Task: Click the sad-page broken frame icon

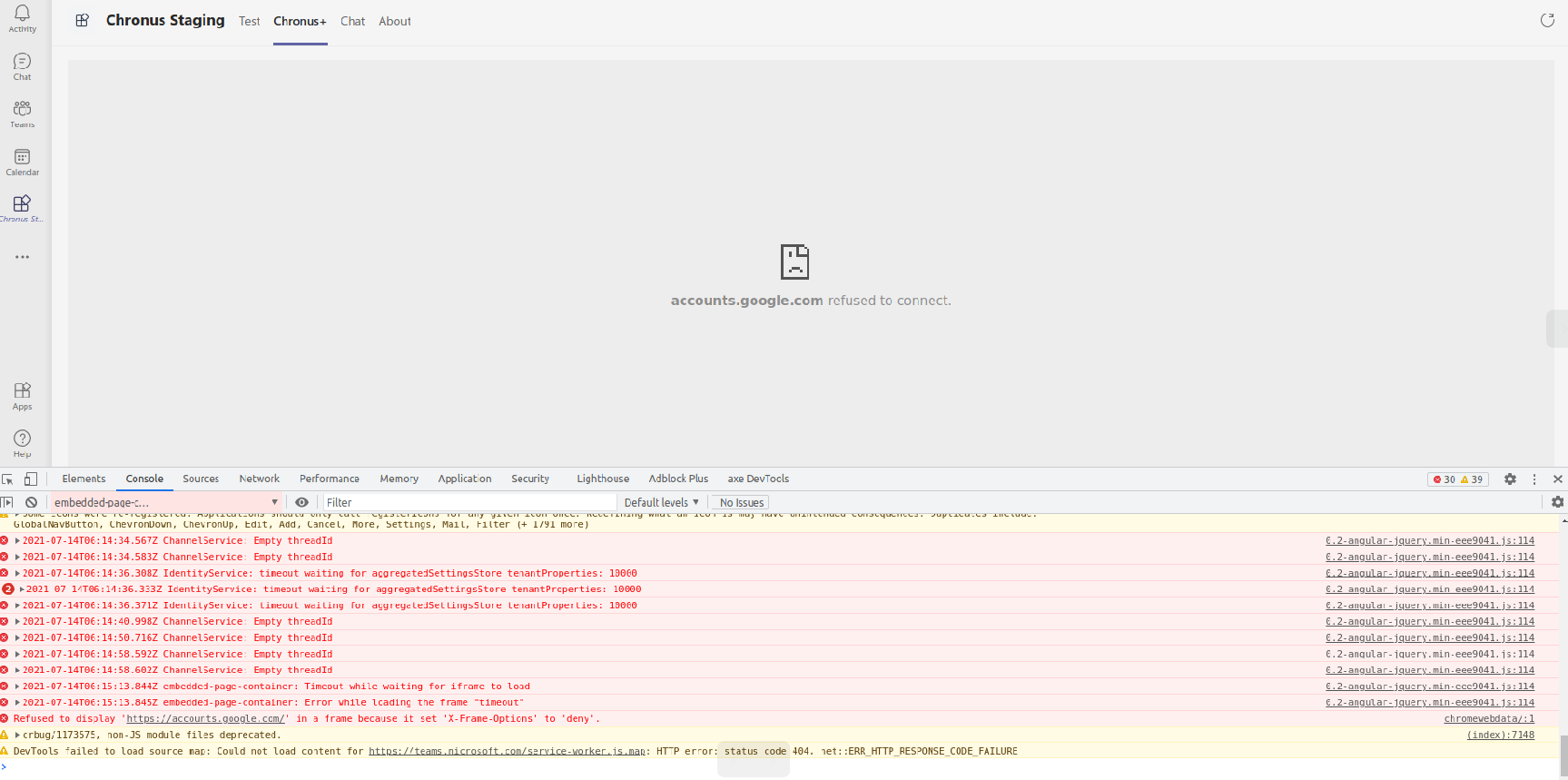Action: (x=794, y=262)
